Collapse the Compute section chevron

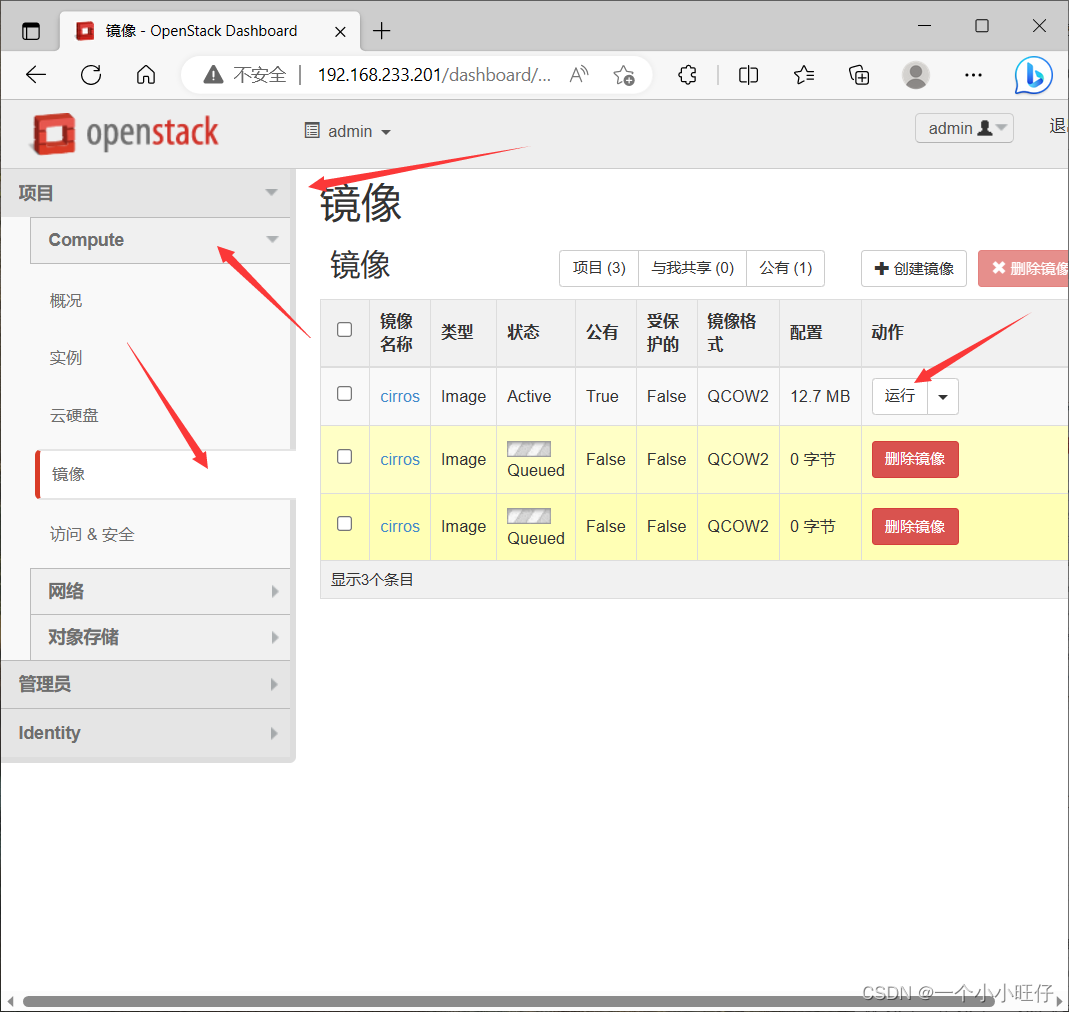(272, 240)
